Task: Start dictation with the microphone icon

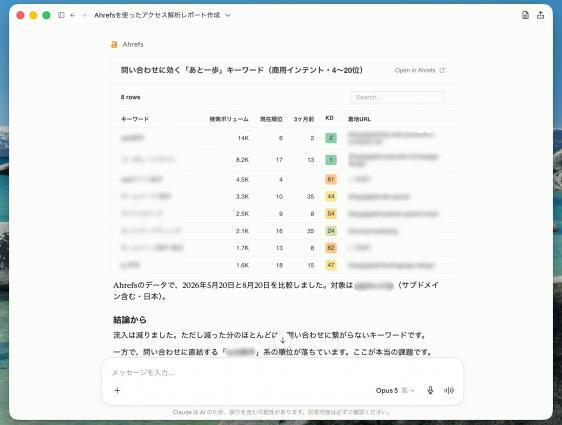Action: pyautogui.click(x=430, y=390)
